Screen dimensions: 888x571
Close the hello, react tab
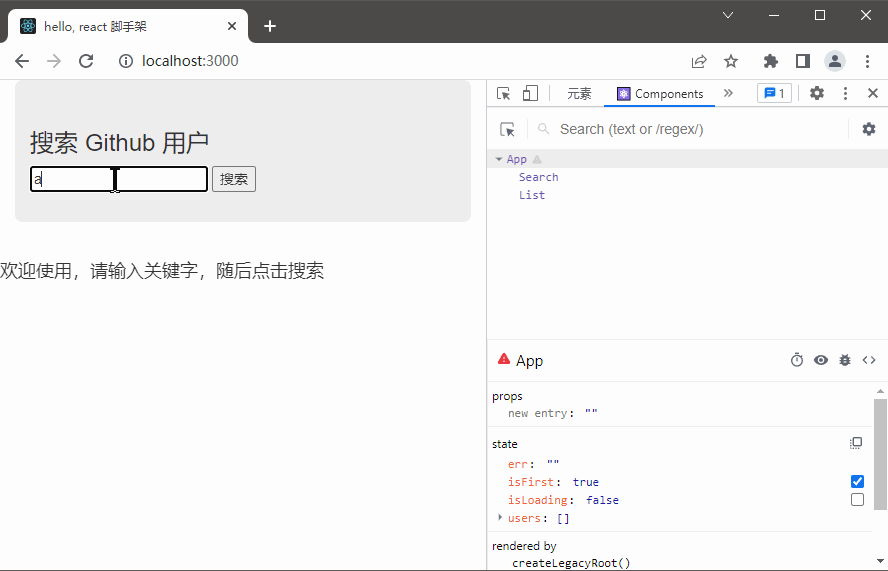pyautogui.click(x=232, y=26)
